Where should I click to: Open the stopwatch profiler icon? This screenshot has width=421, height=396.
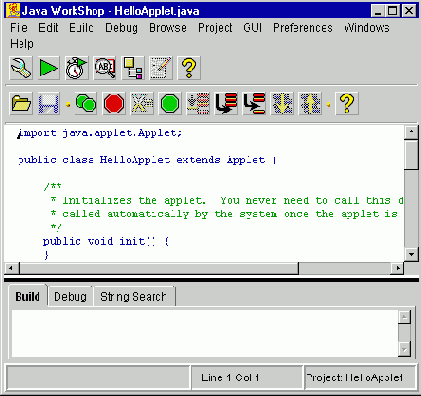pos(77,68)
